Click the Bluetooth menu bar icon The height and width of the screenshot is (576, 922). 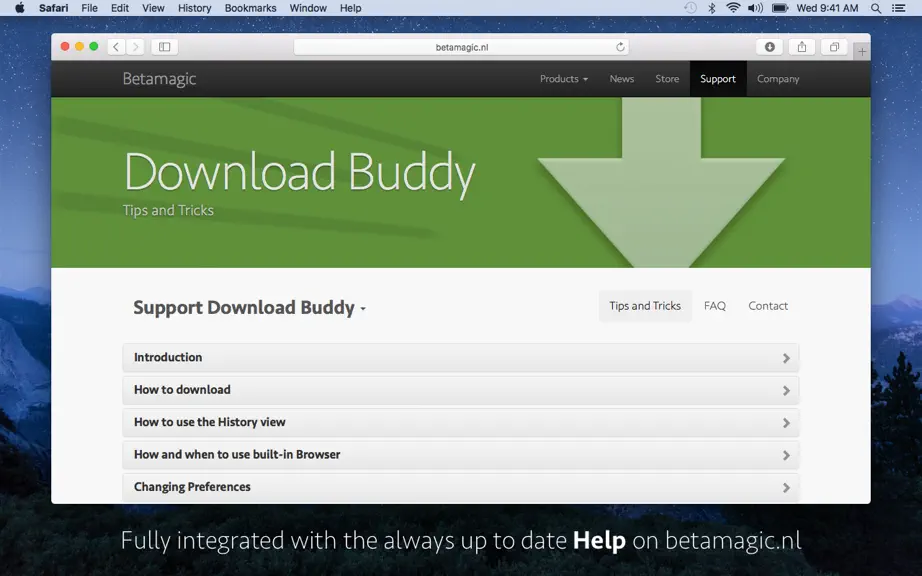[711, 8]
